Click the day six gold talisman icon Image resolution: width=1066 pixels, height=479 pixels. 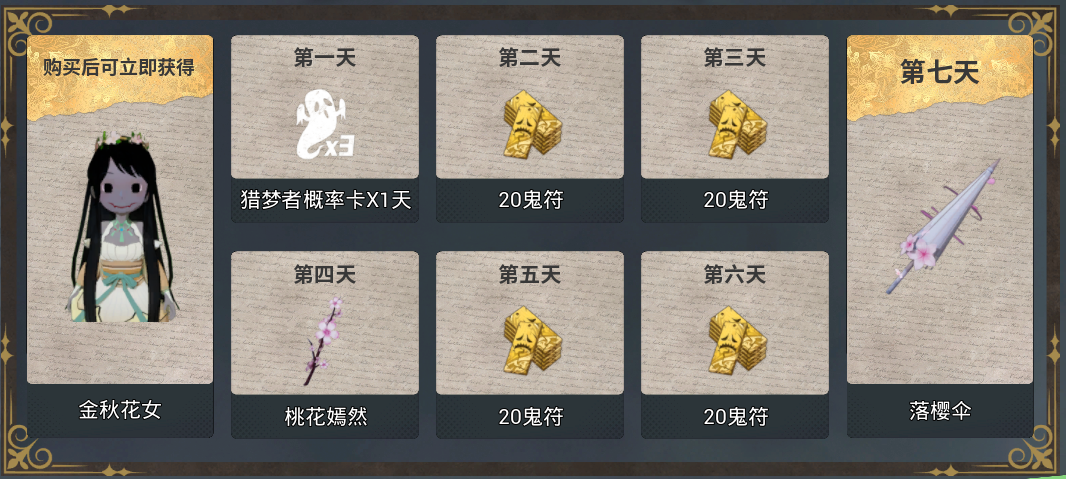(738, 340)
